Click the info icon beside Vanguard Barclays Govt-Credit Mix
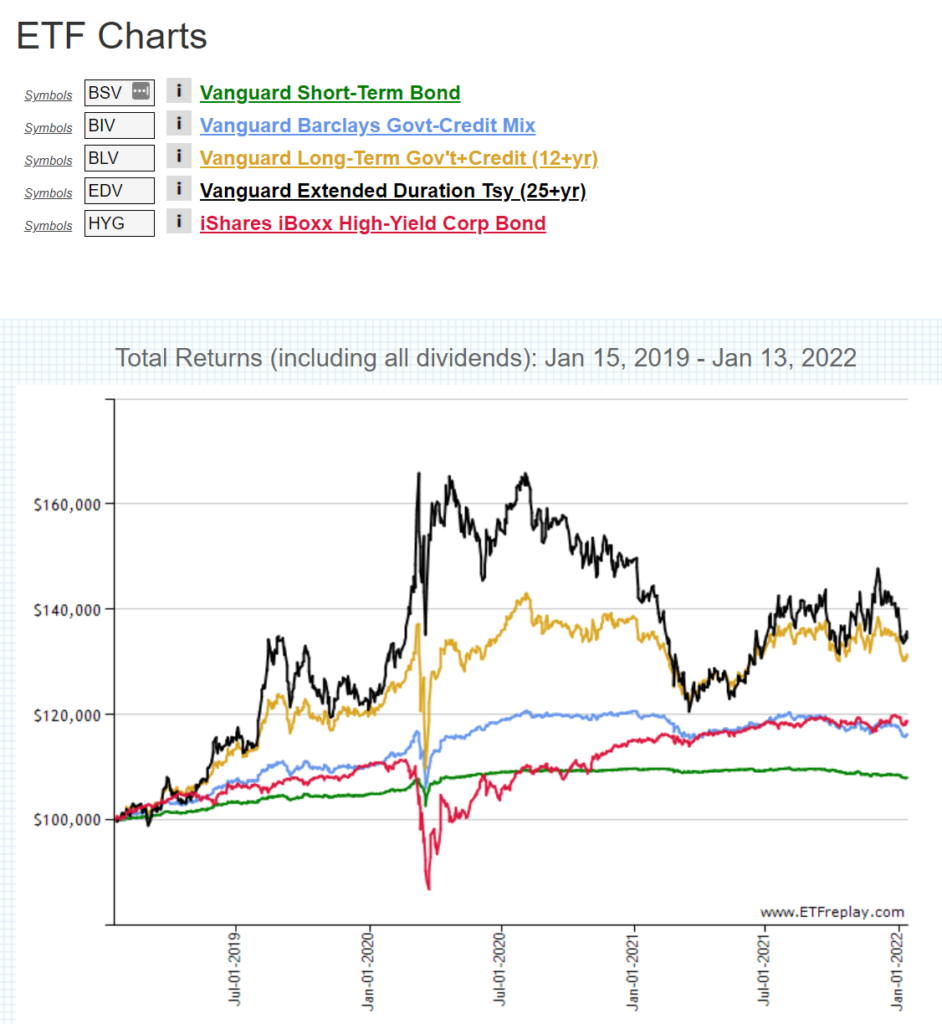The image size is (942, 1024). [178, 124]
